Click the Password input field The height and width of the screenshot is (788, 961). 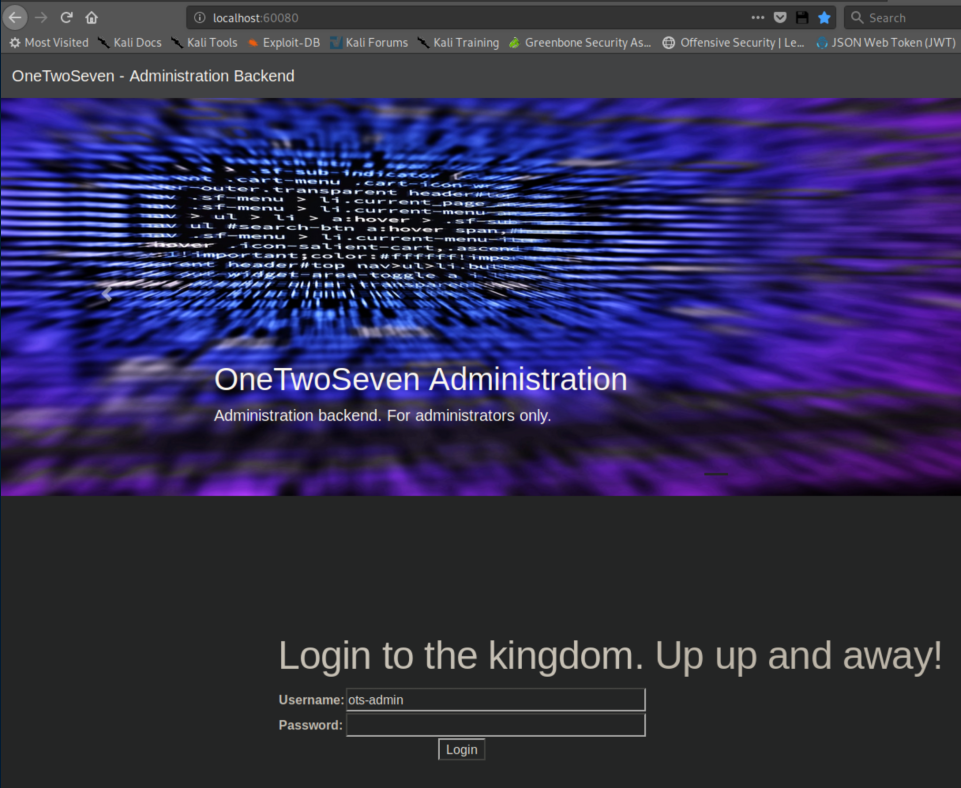[x=495, y=725]
